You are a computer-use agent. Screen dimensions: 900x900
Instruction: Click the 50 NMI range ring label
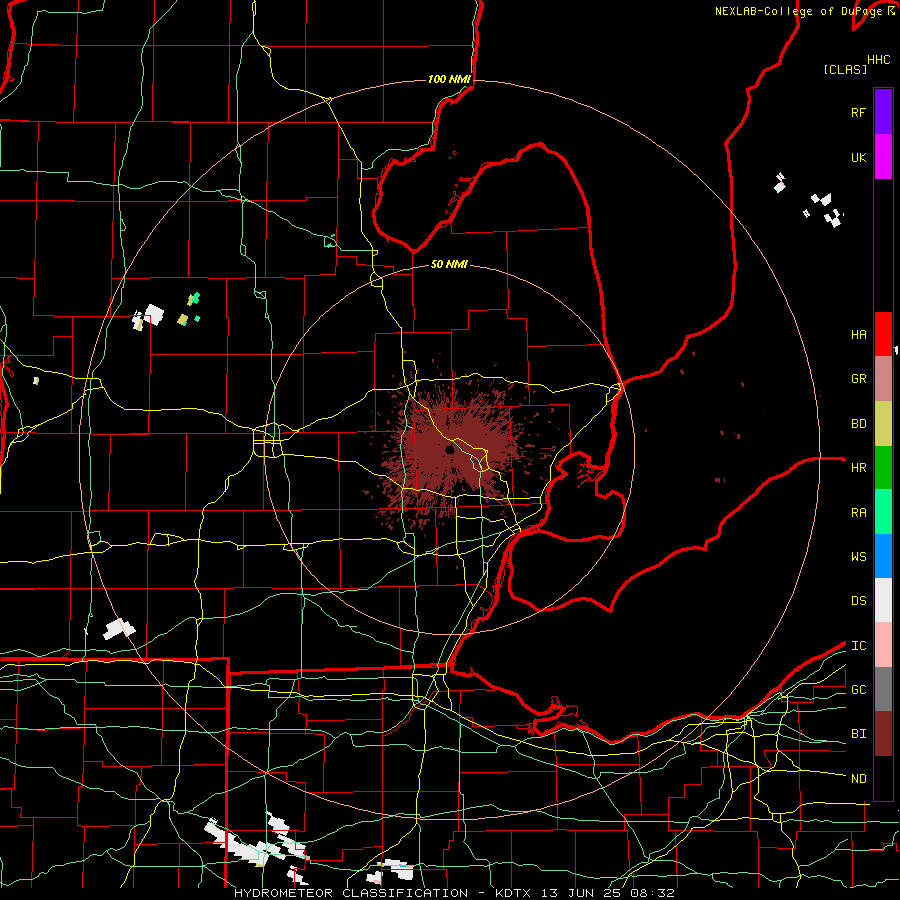pyautogui.click(x=449, y=264)
